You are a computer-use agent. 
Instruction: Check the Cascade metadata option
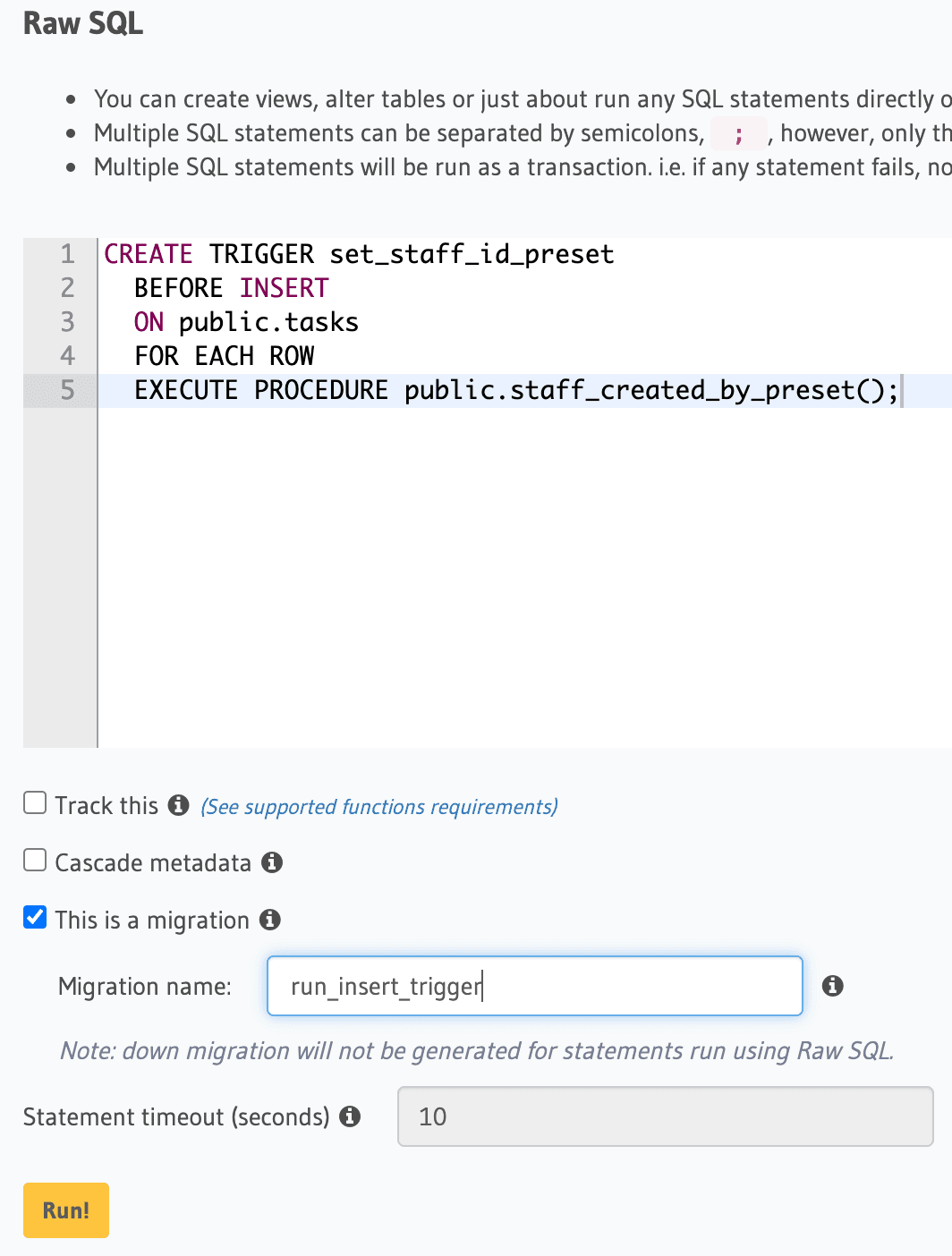click(x=34, y=860)
